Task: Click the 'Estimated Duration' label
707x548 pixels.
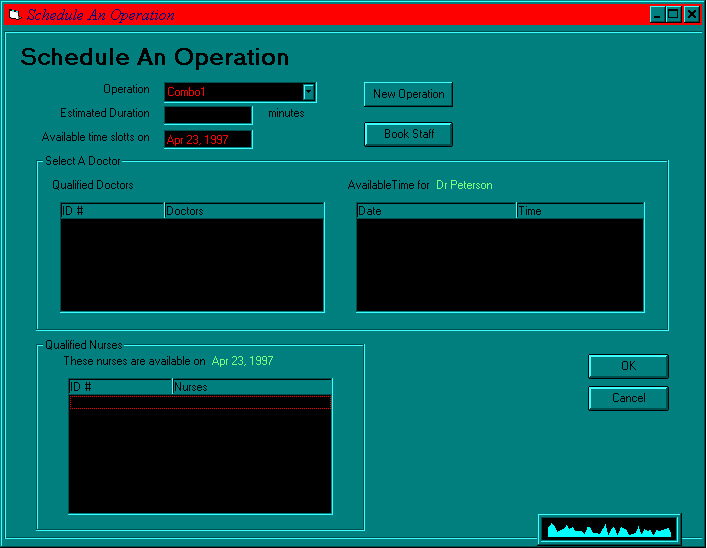Action: pos(105,113)
